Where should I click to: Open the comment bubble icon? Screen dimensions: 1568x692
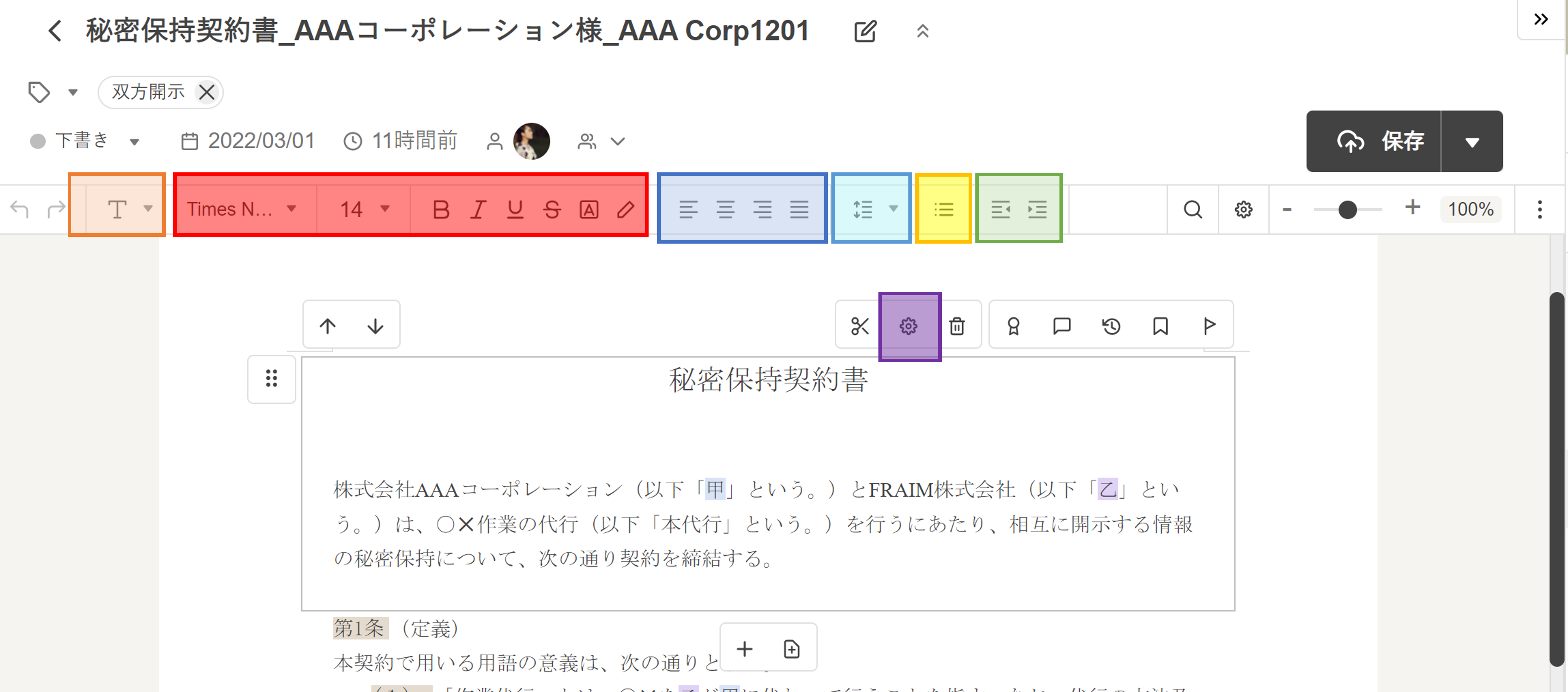pos(1062,326)
